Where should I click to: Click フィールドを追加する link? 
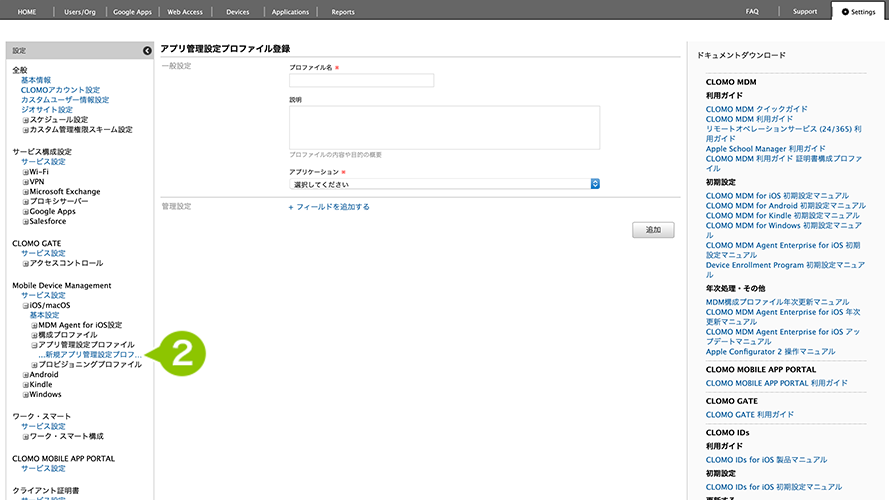tap(329, 207)
